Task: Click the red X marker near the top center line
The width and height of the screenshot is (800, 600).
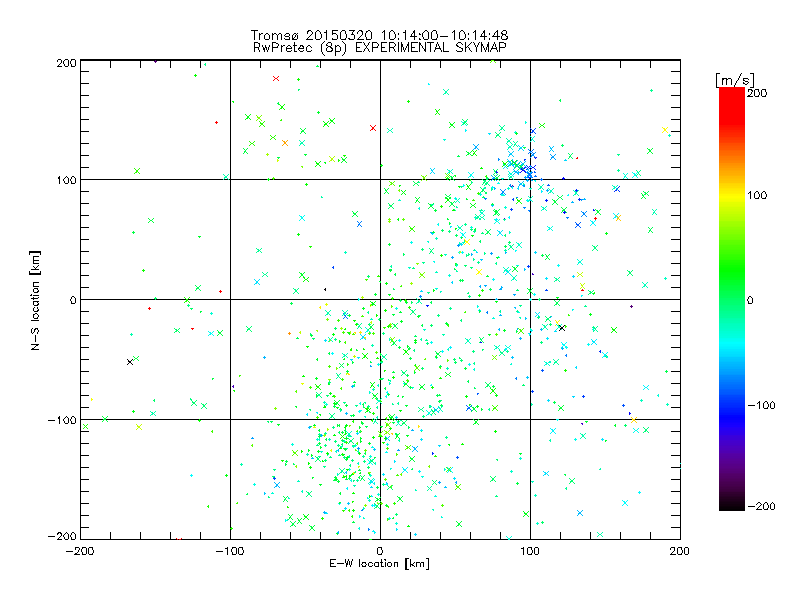Action: (x=373, y=128)
